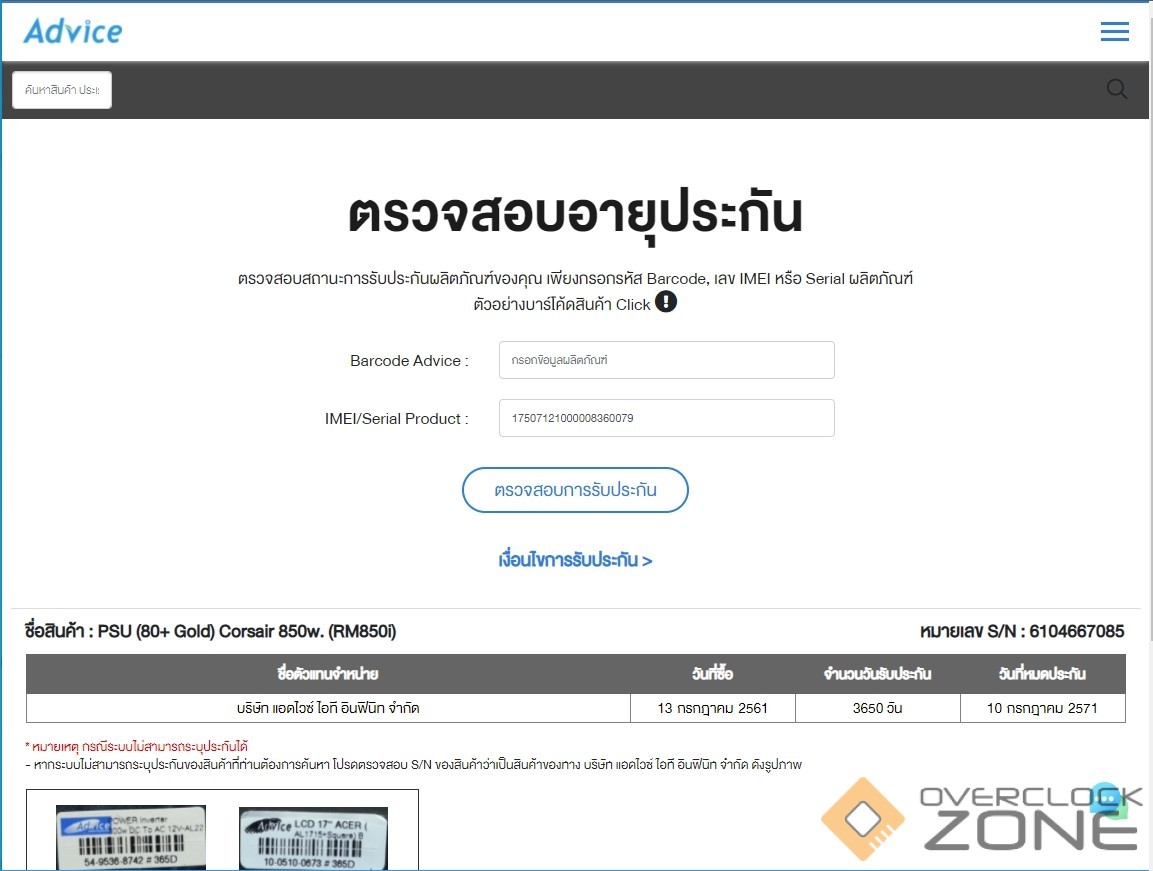Open the hamburger menu icon
1153x871 pixels.
(1115, 31)
